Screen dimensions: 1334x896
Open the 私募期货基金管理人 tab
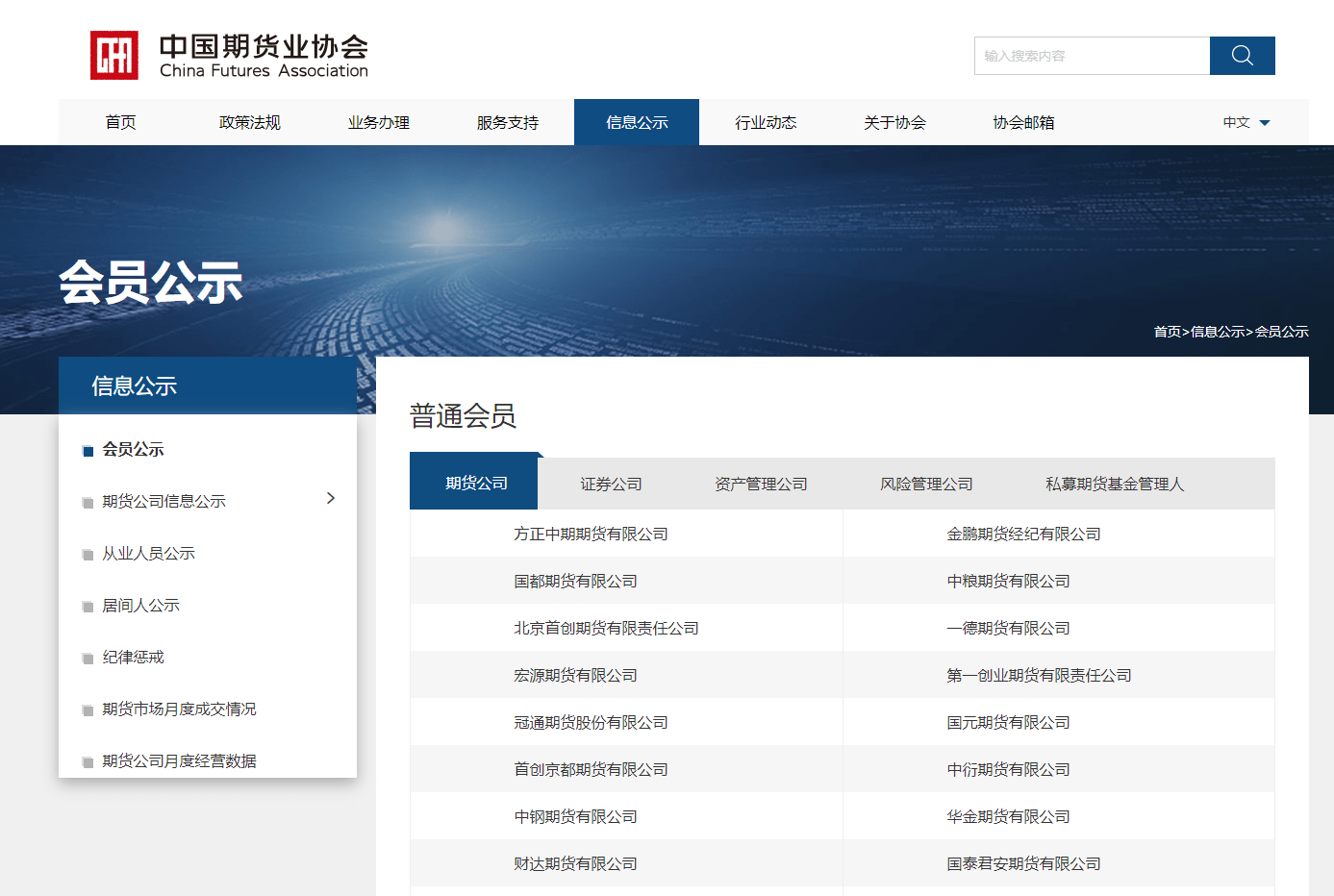[1114, 485]
